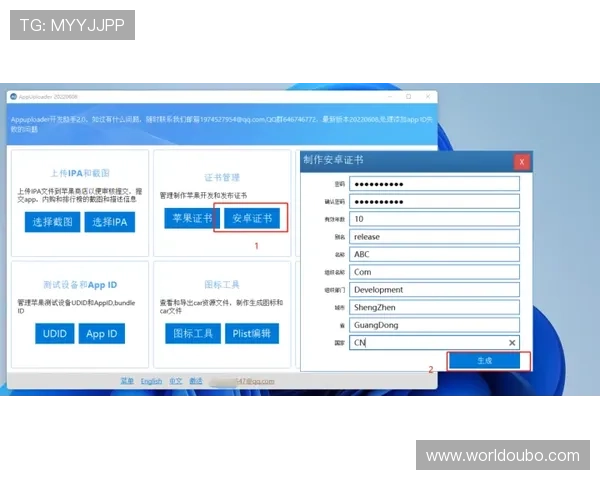
Task: Click the 菜单 link at the bottom
Action: (127, 381)
